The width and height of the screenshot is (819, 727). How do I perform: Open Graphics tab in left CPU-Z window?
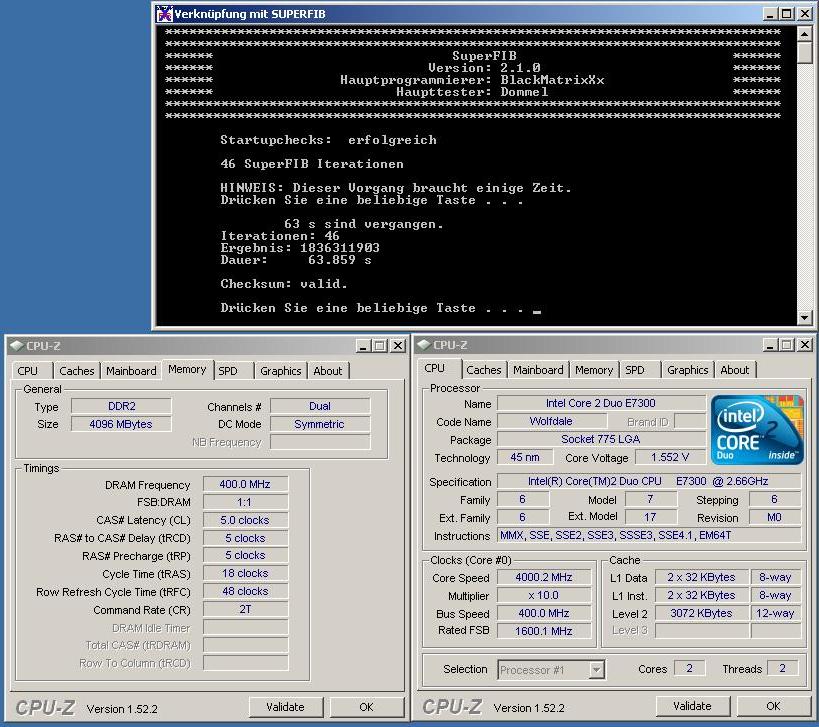coord(280,371)
